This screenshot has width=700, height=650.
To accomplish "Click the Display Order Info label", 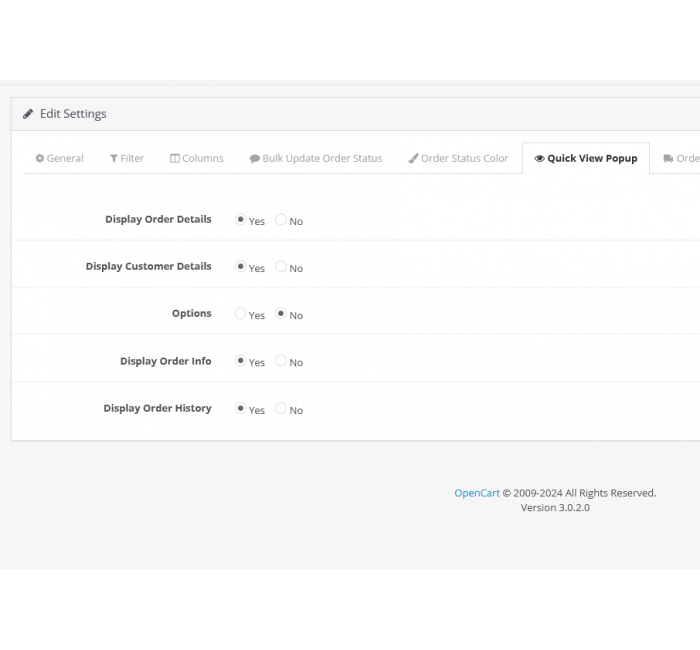I will [x=166, y=361].
